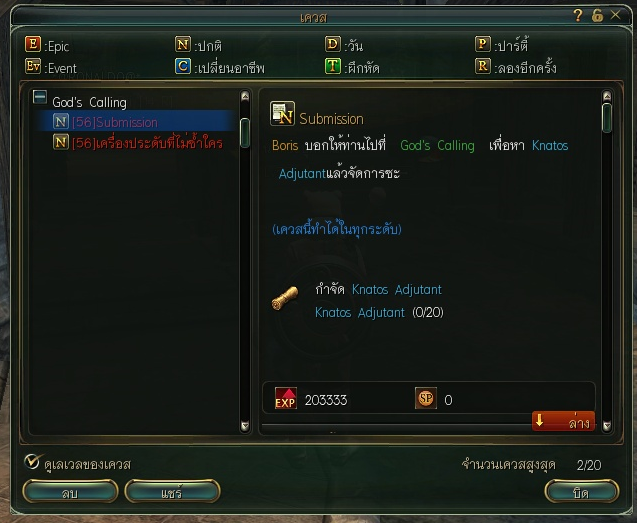This screenshot has width=637, height=523.
Task: Click the Event quest type icon
Action: [33, 66]
